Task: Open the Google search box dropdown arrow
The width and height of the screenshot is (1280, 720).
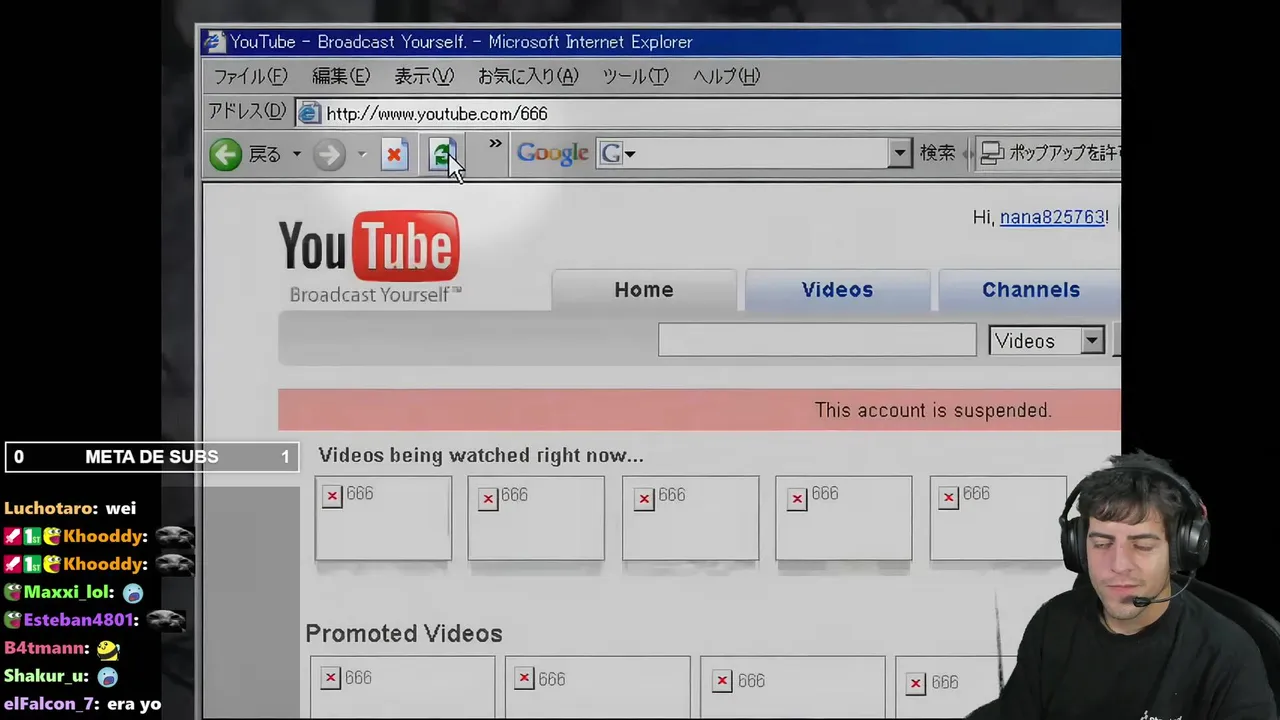Action: 899,153
